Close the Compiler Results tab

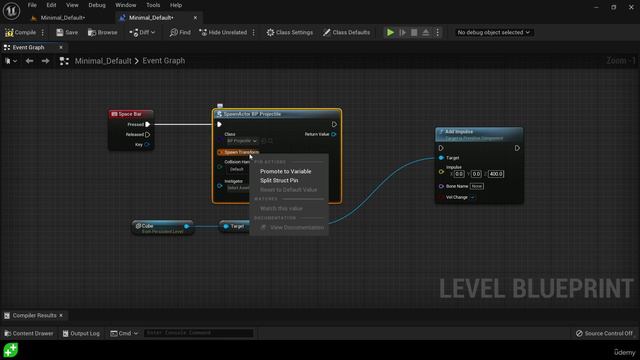click(x=61, y=316)
